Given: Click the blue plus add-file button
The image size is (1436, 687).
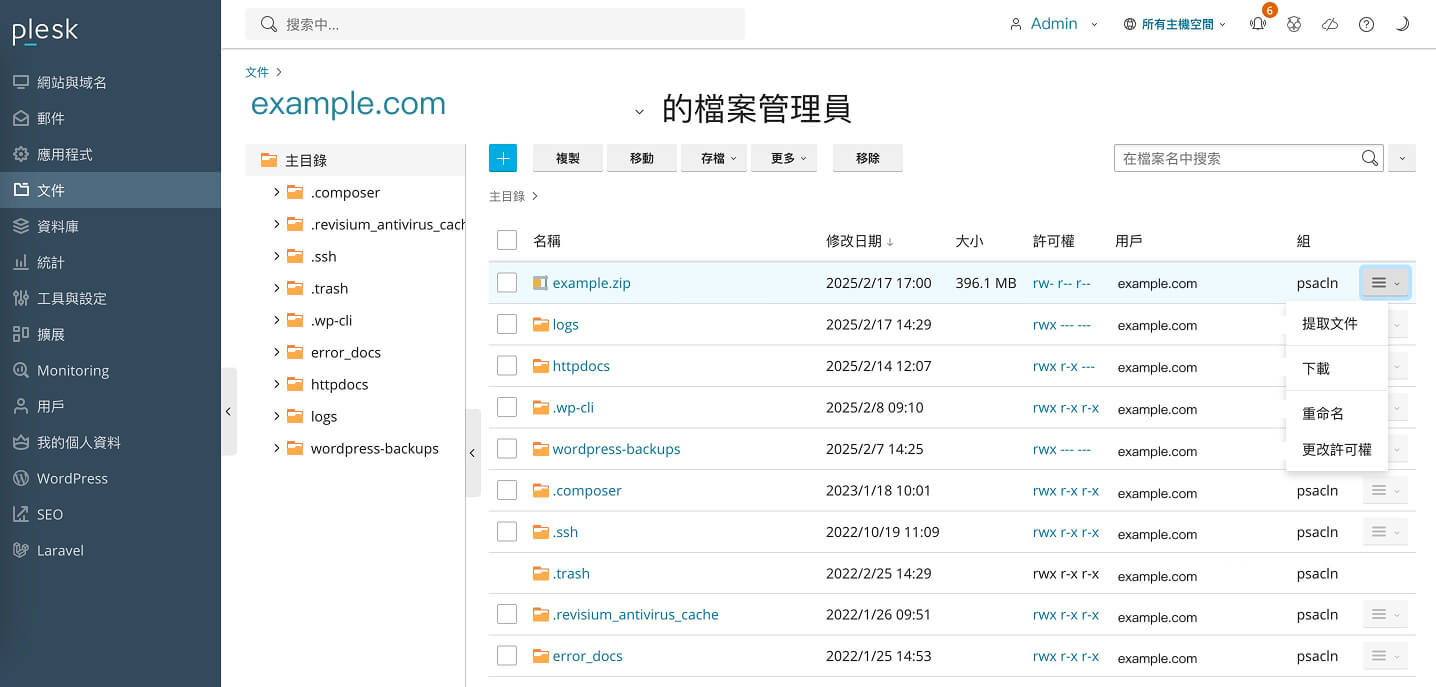Looking at the screenshot, I should pos(503,158).
